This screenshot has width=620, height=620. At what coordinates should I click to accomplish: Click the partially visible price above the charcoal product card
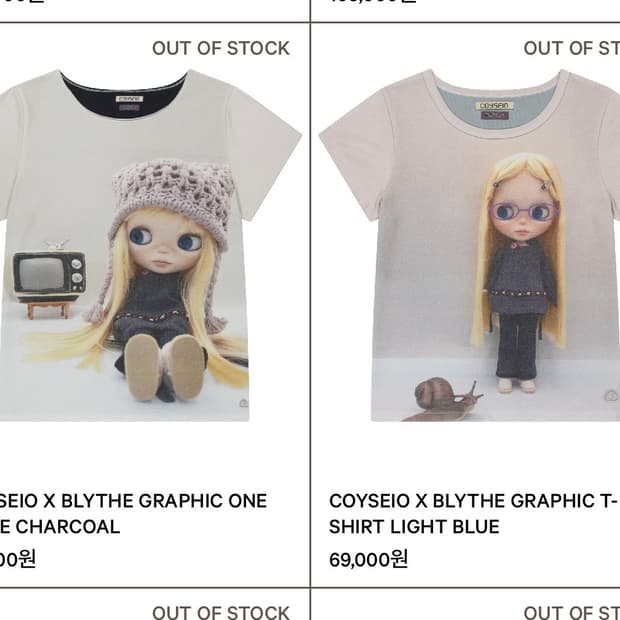pyautogui.click(x=22, y=1)
